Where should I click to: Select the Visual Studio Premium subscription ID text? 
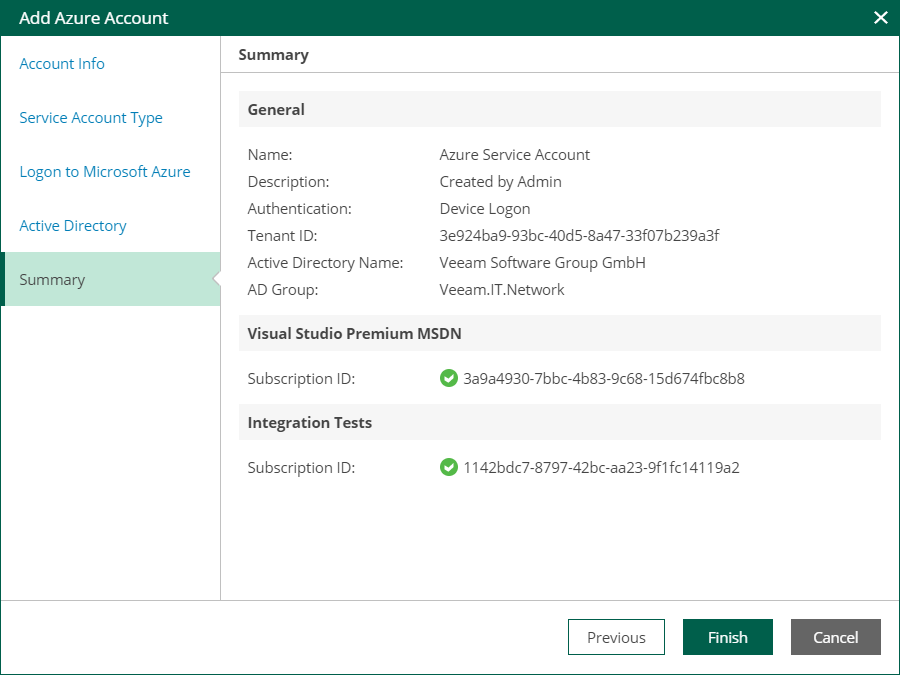click(603, 379)
